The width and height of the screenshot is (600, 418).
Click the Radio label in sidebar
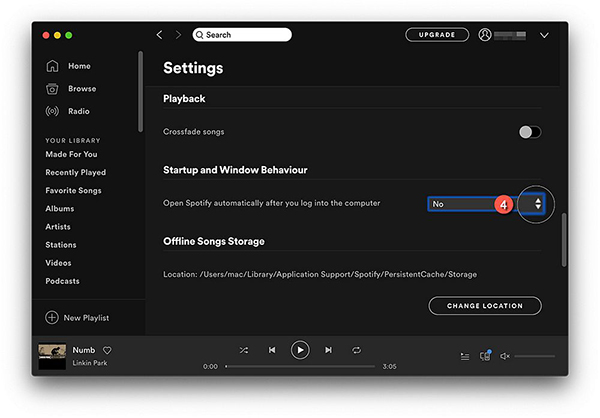[79, 111]
